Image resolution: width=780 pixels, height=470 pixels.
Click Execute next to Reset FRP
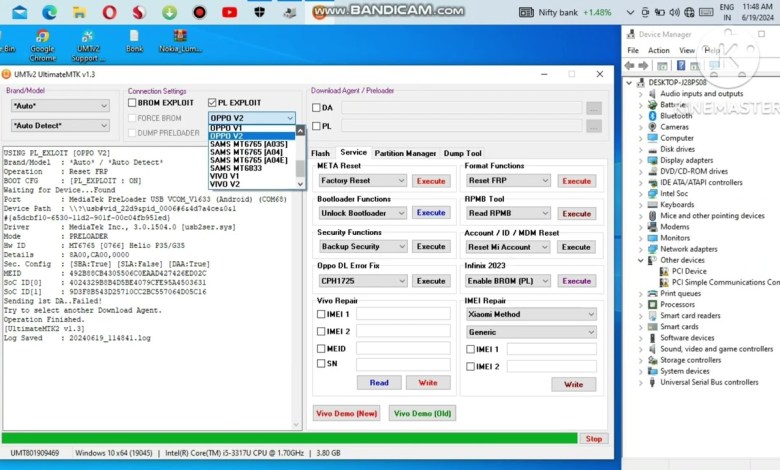click(x=576, y=181)
